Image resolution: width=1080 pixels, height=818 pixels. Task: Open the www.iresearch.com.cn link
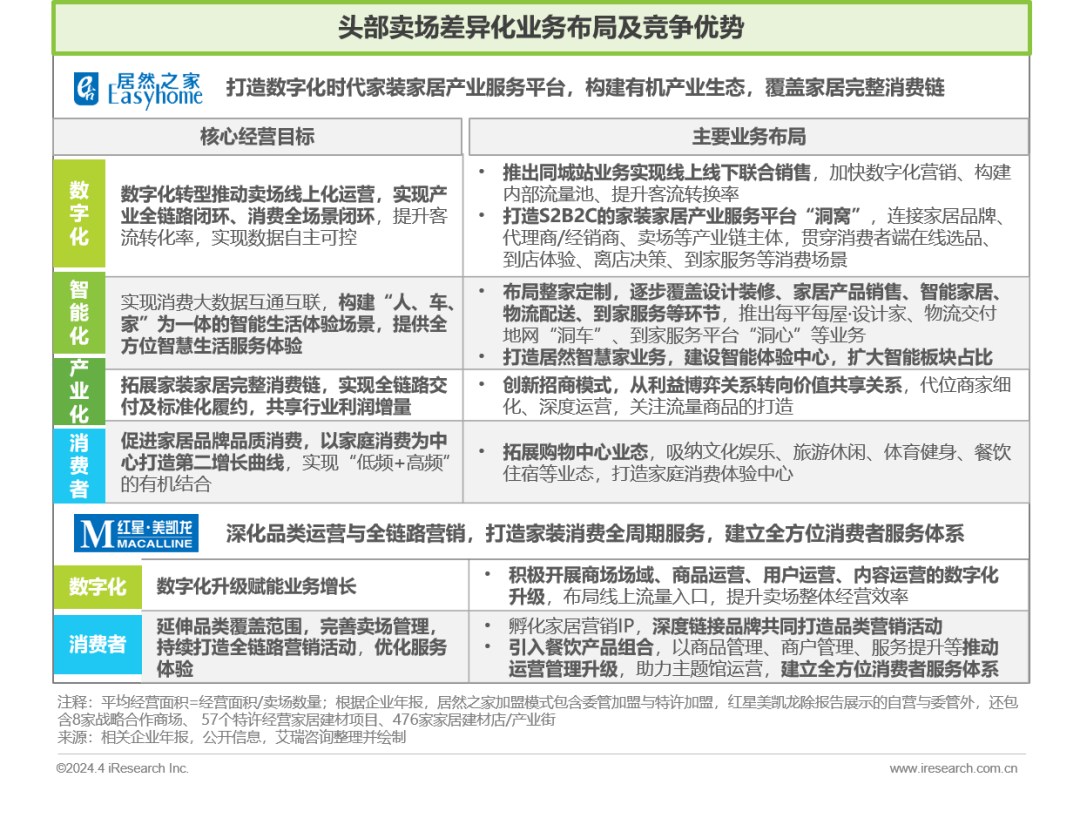tap(953, 768)
